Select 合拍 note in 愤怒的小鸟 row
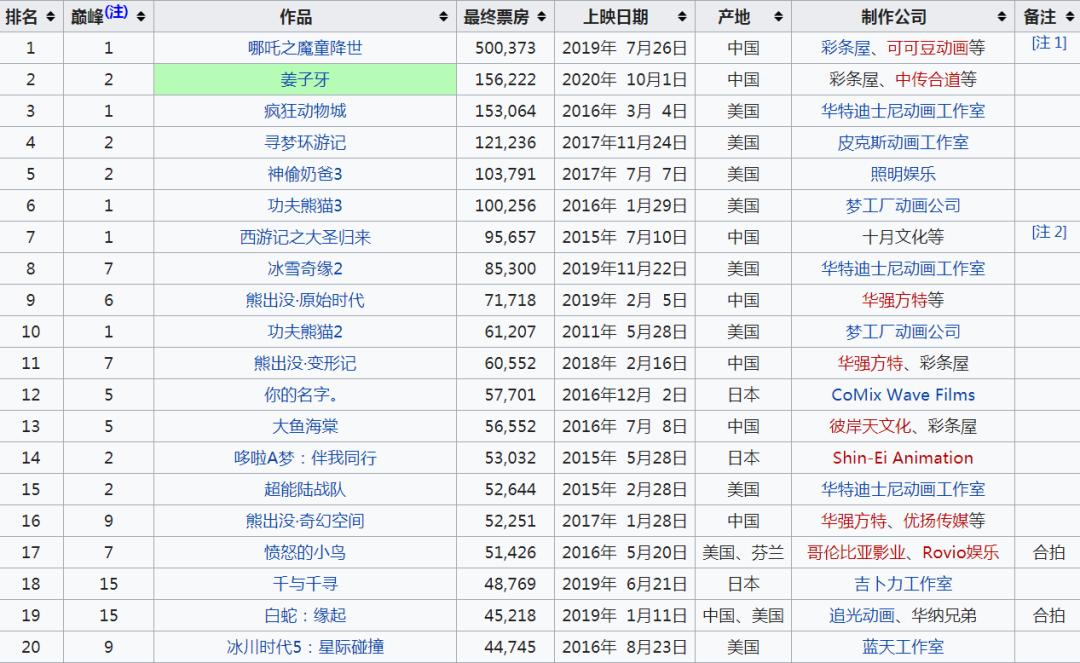The image size is (1080, 663). point(1049,553)
